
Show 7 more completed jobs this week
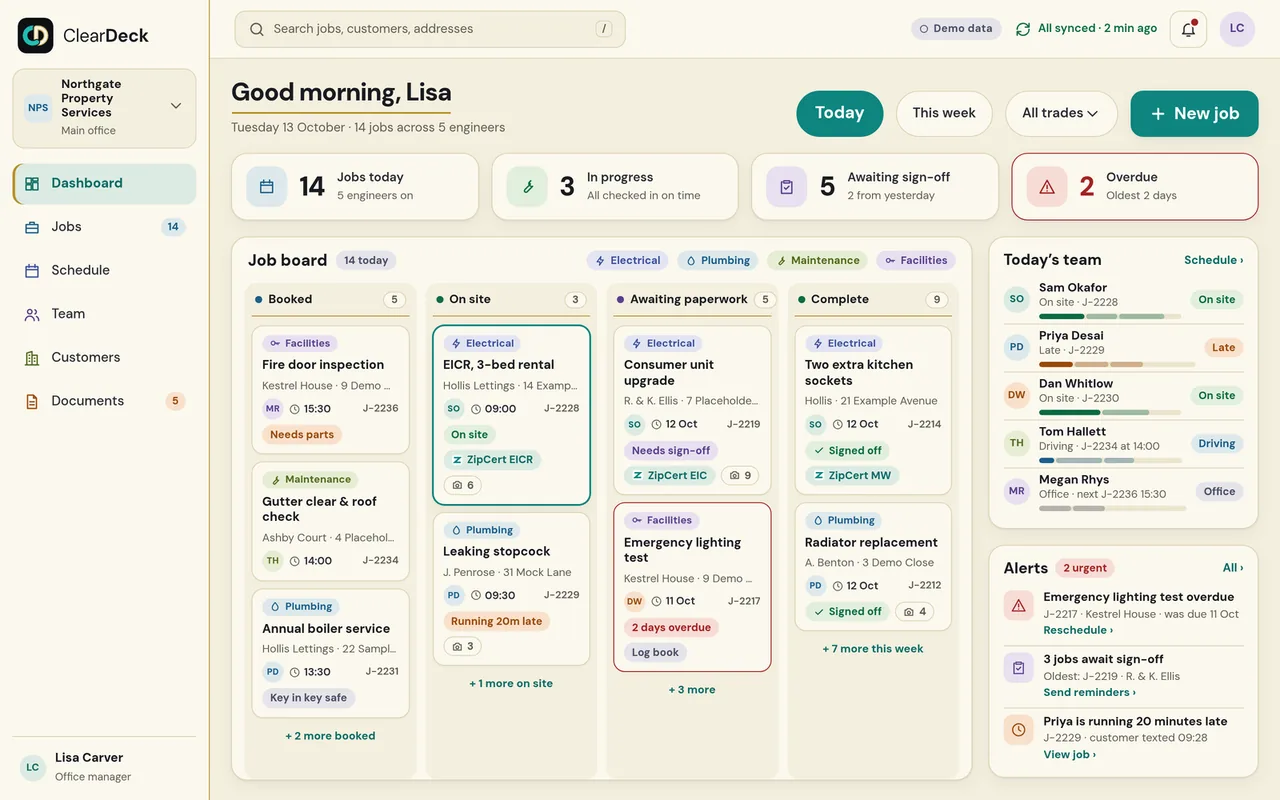click(873, 649)
